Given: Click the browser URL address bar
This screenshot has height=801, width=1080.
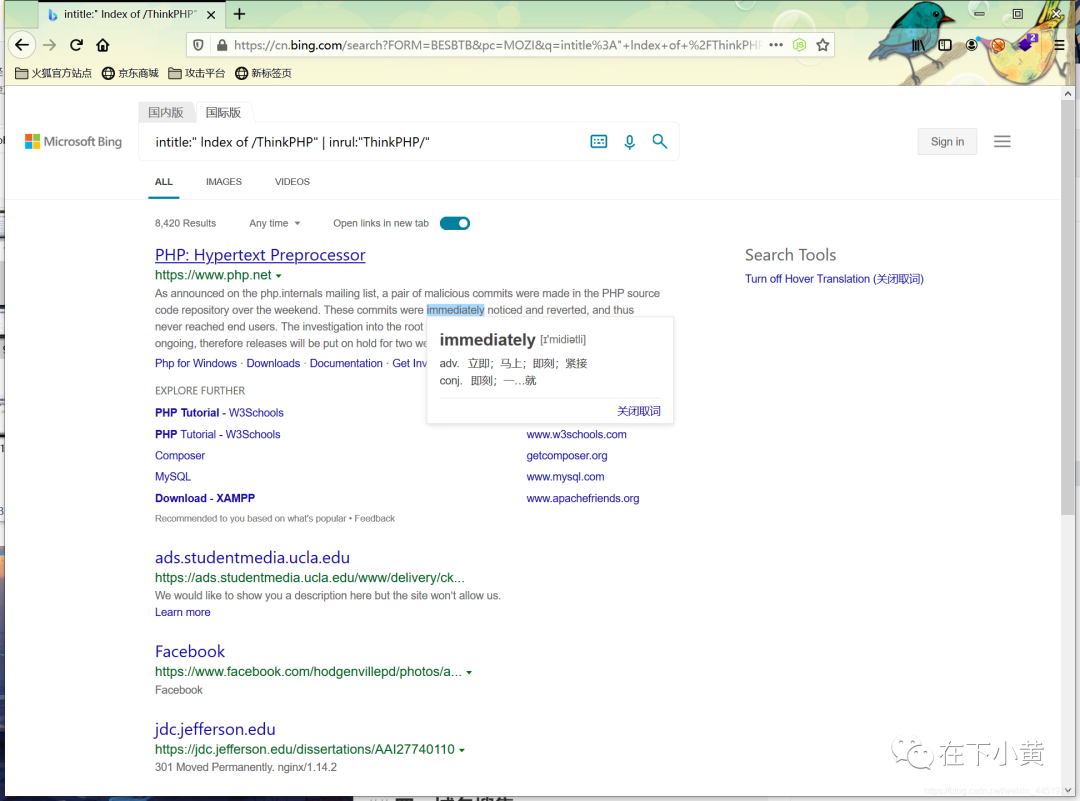Looking at the screenshot, I should pos(496,45).
